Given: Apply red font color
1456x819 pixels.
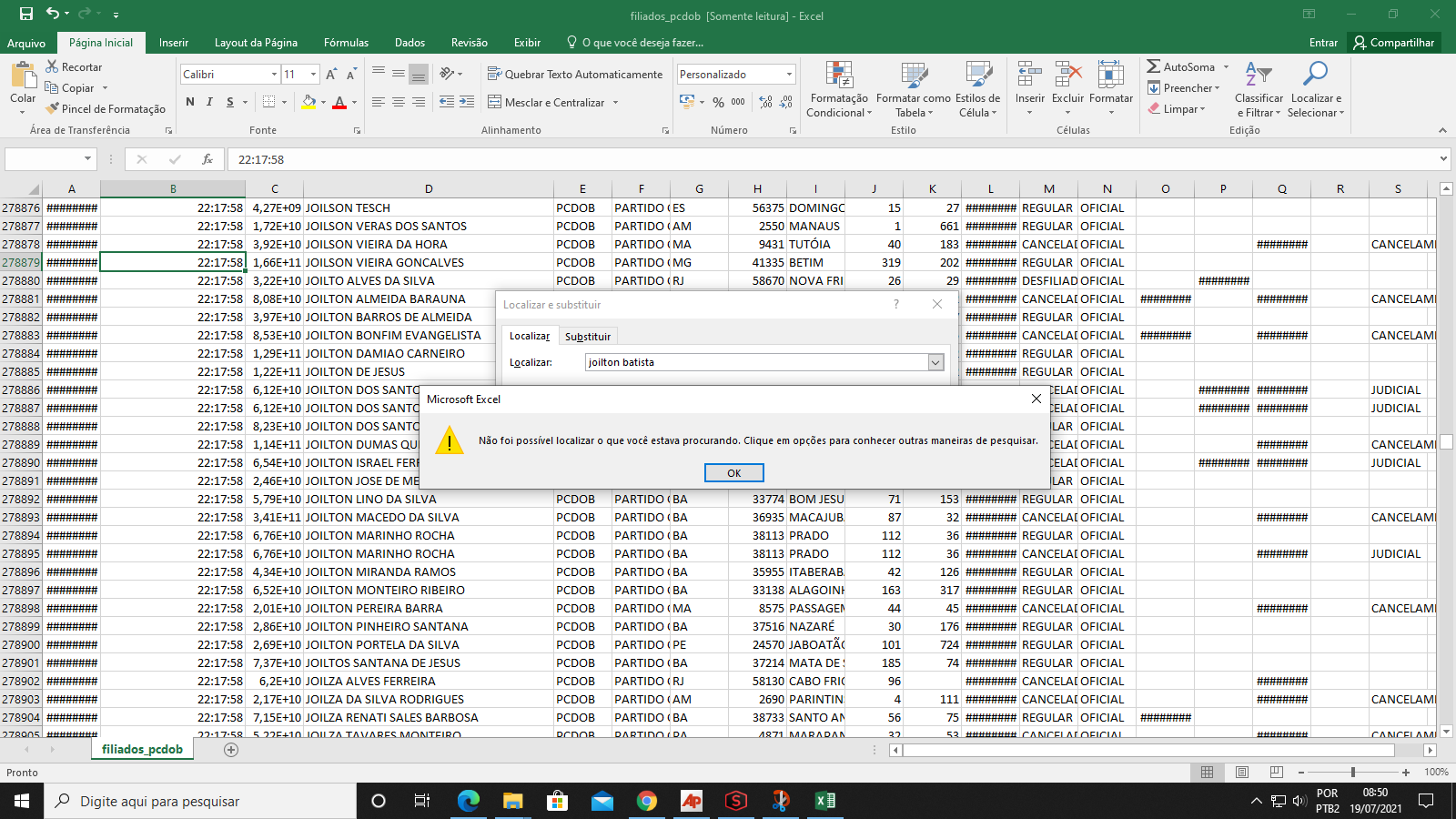Looking at the screenshot, I should coord(339,102).
